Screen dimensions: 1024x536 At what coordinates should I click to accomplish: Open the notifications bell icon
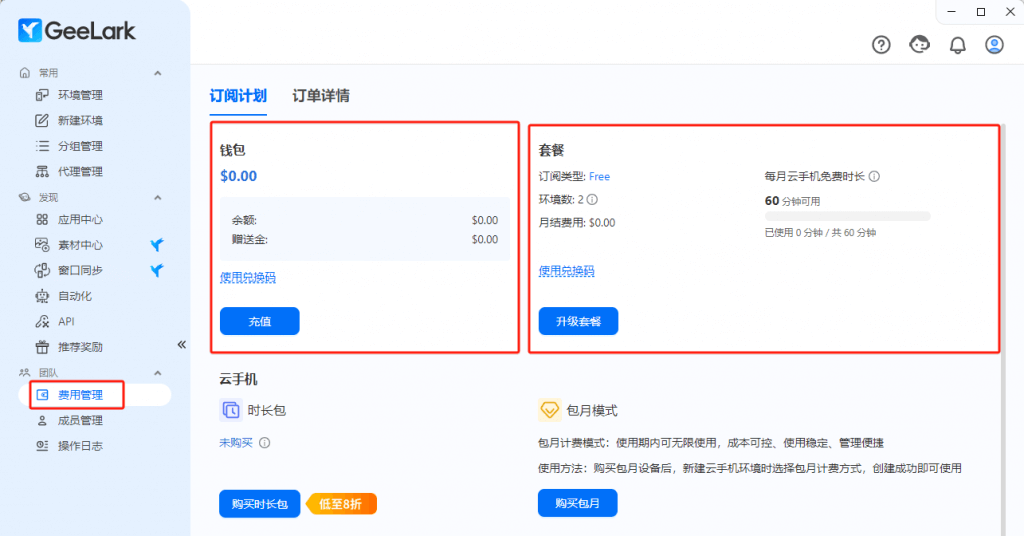click(957, 45)
